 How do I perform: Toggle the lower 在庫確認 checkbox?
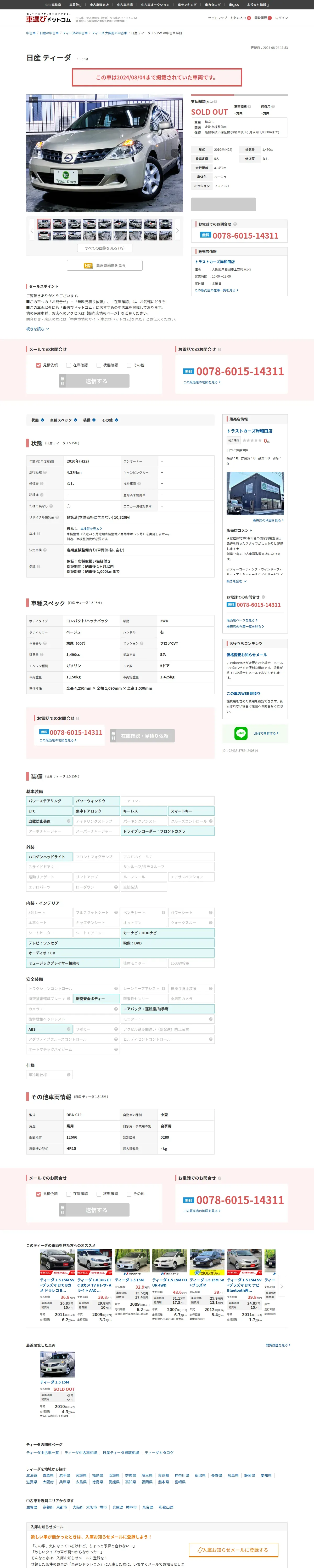point(68,1194)
